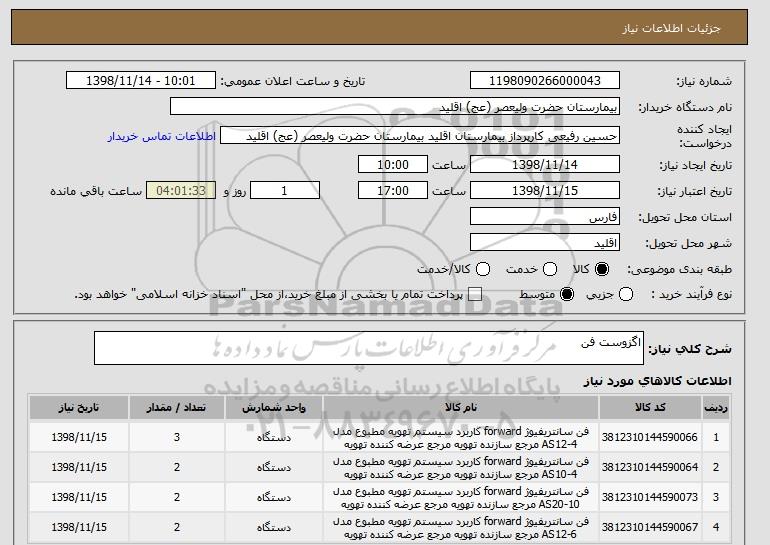The image size is (770, 545).
Task: Click announcement date field 1398/11/14 - 10:01
Action: click(x=141, y=81)
